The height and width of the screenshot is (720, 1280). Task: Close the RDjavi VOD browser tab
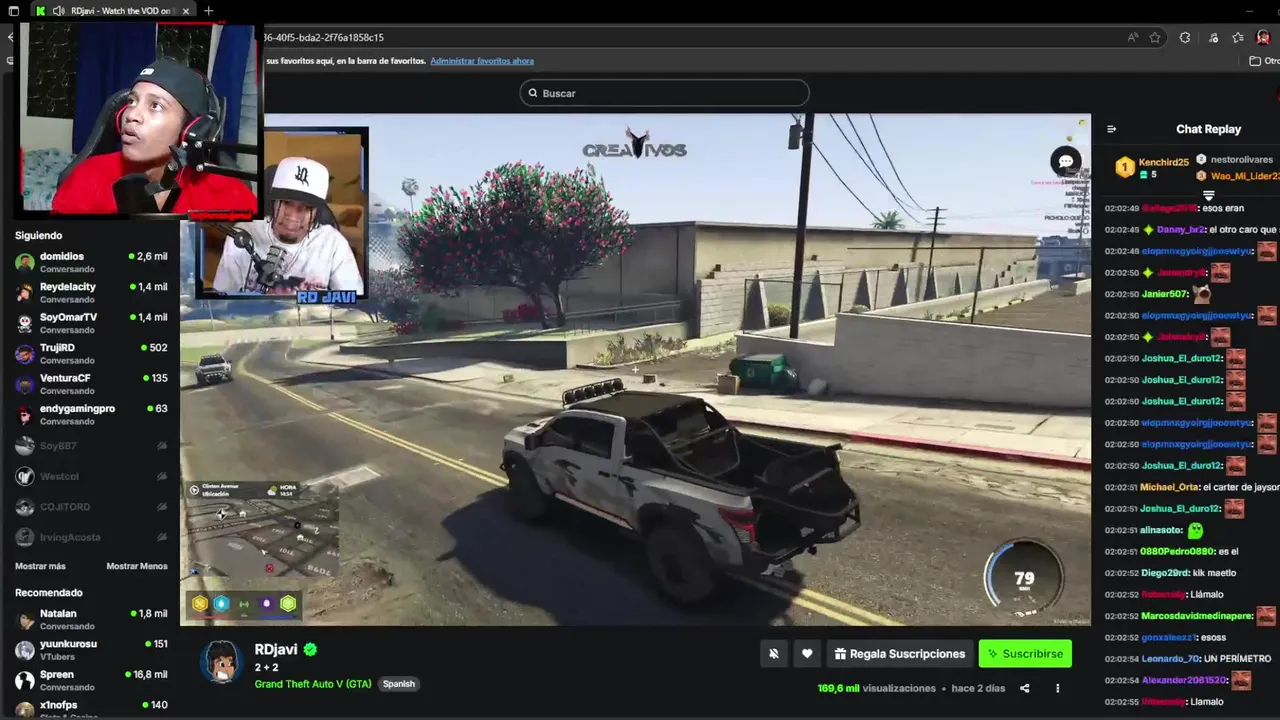click(x=186, y=11)
